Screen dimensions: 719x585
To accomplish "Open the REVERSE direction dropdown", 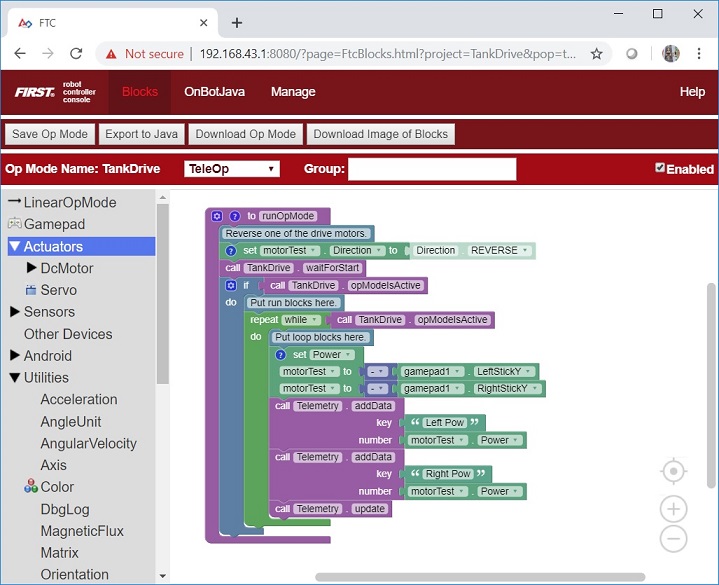I will (x=501, y=251).
